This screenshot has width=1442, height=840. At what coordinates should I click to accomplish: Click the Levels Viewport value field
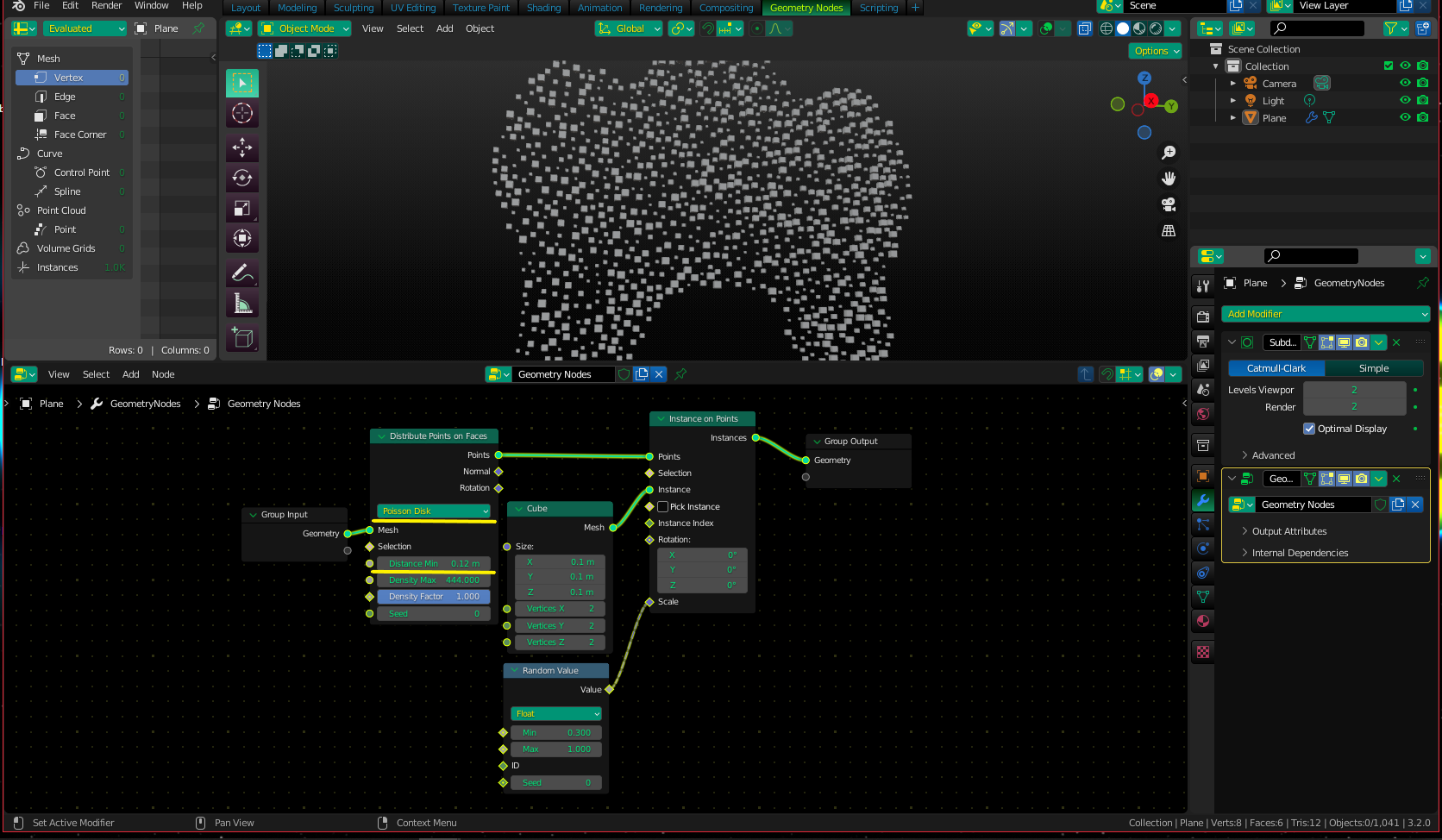click(1354, 390)
